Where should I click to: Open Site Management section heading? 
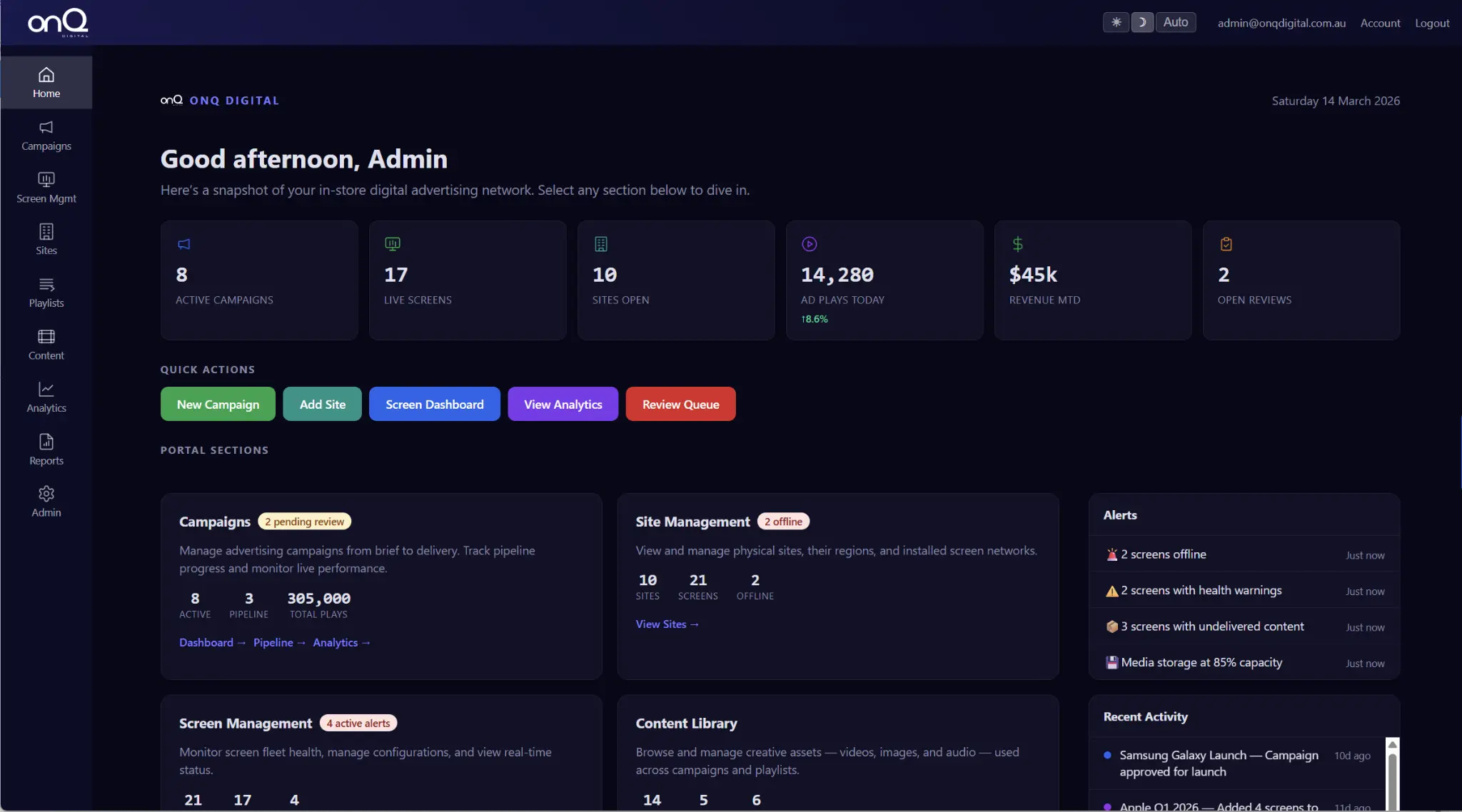click(692, 522)
